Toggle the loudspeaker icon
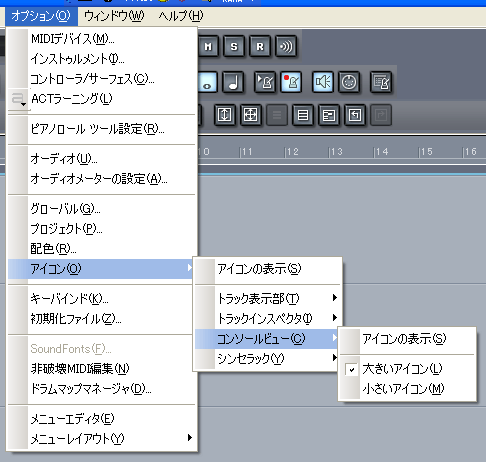Image resolution: width=486 pixels, height=462 pixels. click(323, 82)
